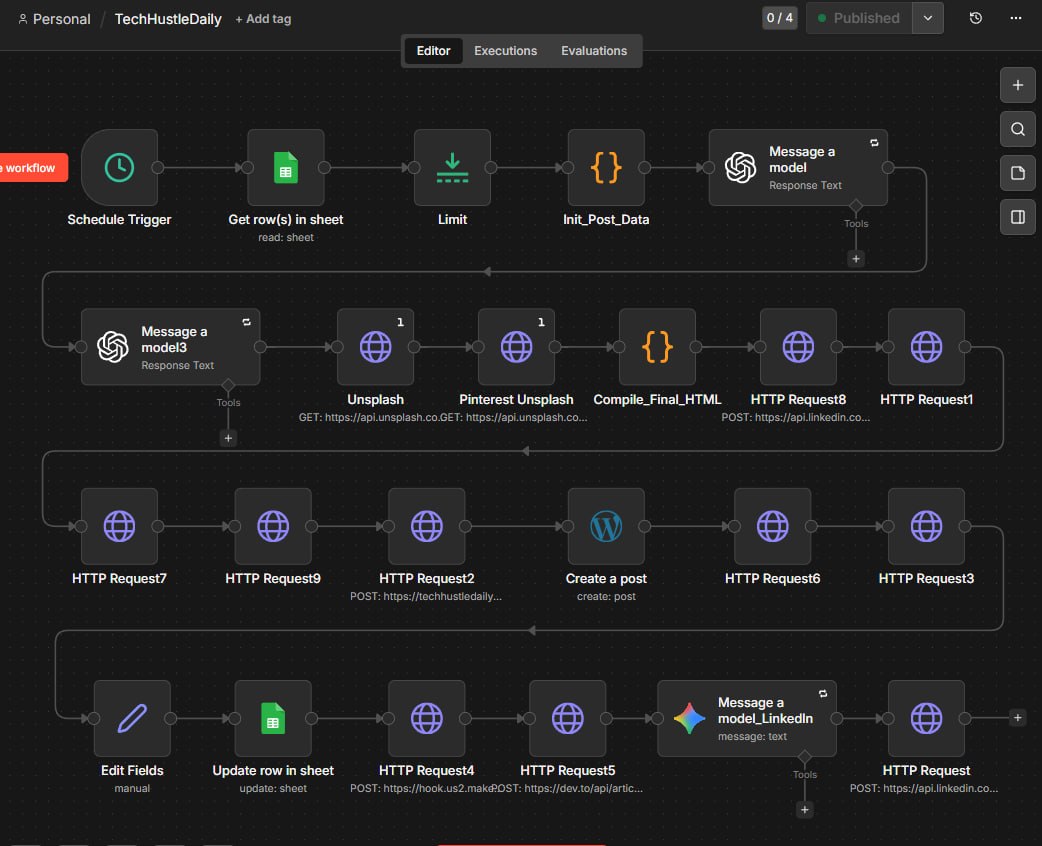Open the Init_Post_Data code node
This screenshot has width=1042, height=846.
point(606,167)
